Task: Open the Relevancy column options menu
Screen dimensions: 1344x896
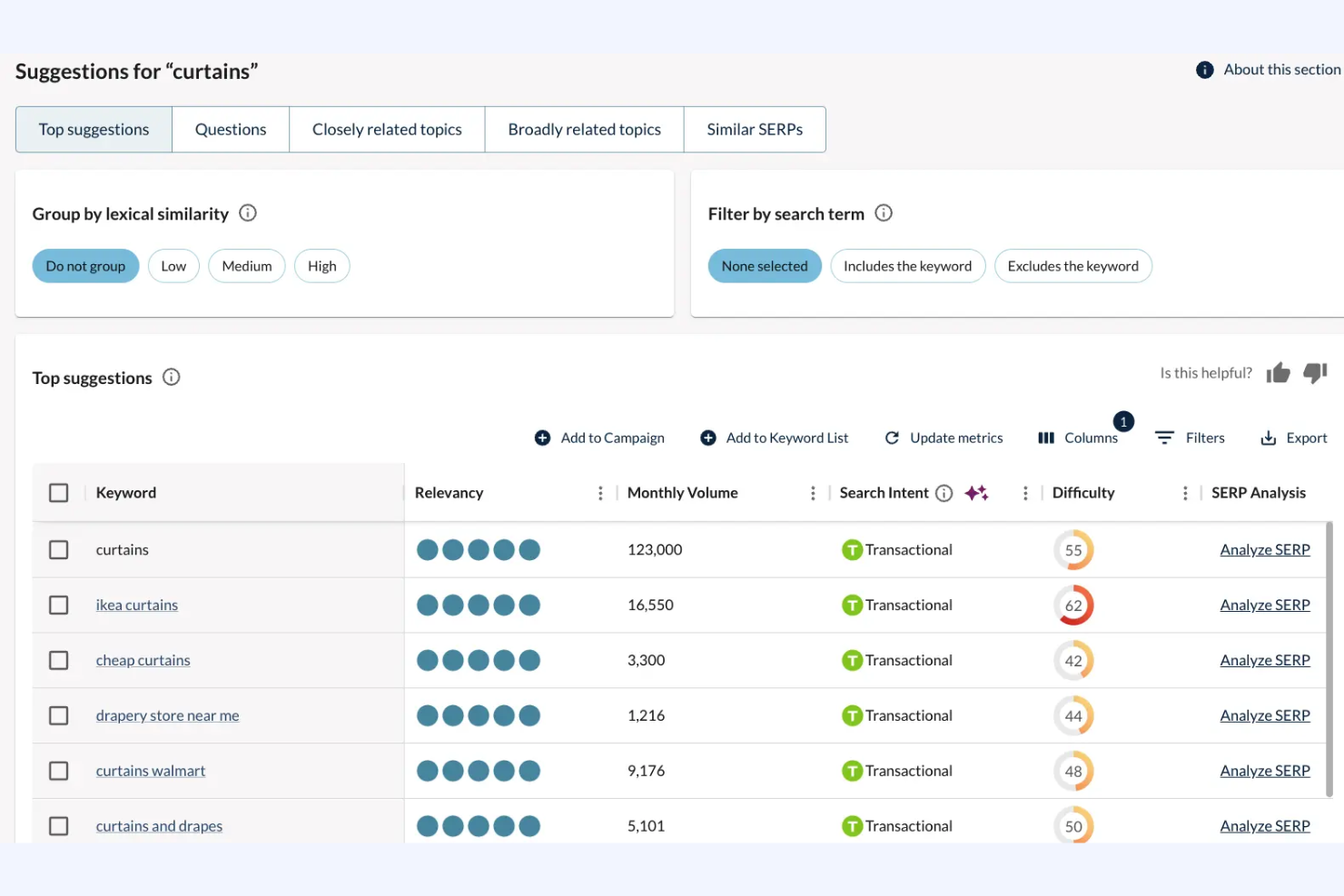Action: point(600,492)
